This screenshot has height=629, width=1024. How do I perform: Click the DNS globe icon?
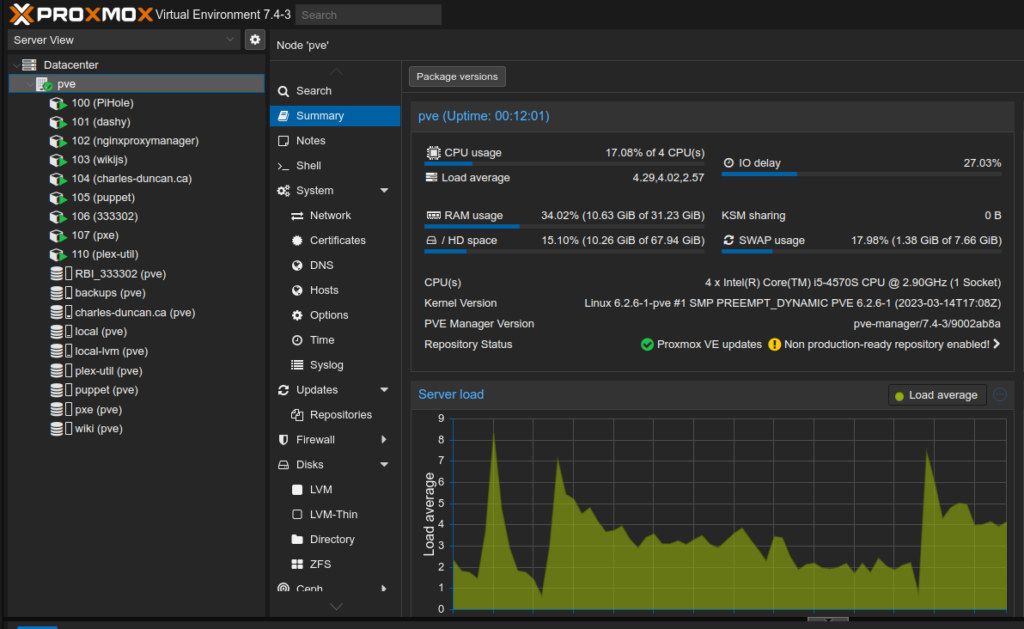(297, 266)
